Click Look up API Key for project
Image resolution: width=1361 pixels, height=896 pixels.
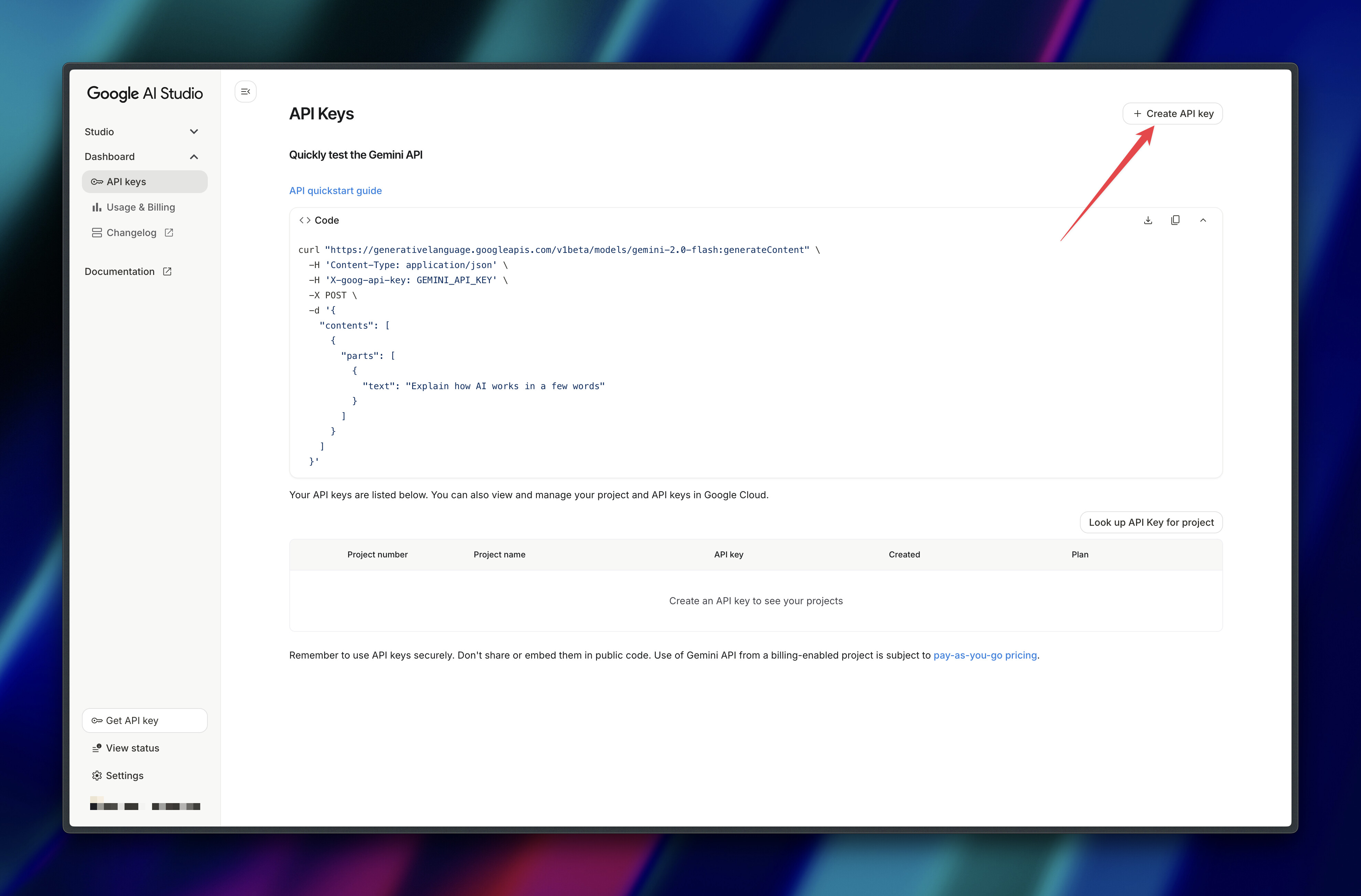pyautogui.click(x=1150, y=522)
